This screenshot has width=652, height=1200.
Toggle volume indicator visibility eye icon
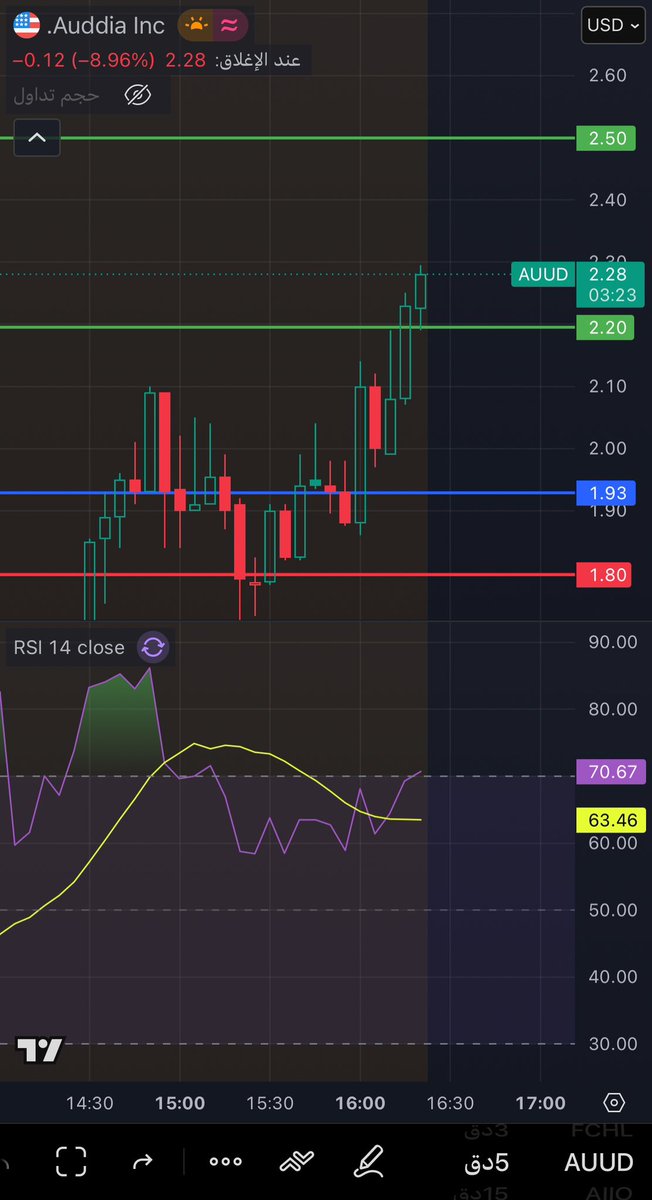click(x=138, y=95)
